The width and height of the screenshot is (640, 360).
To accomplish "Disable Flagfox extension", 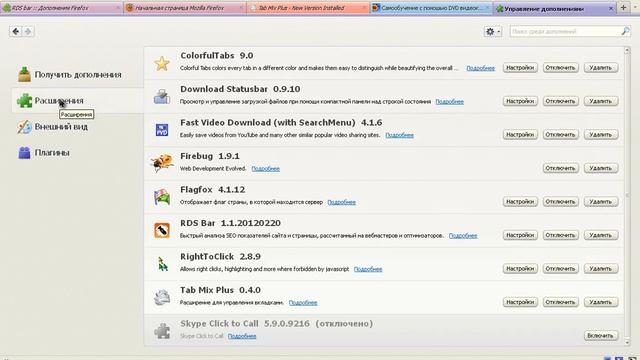I will [560, 201].
